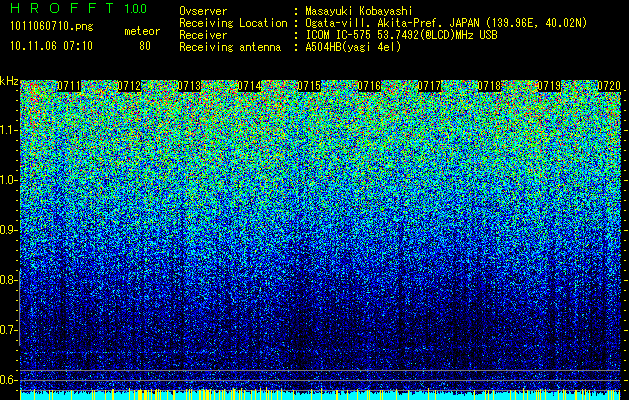Click the 0714 time marker
Screen dimensions: 629x400
(249, 86)
